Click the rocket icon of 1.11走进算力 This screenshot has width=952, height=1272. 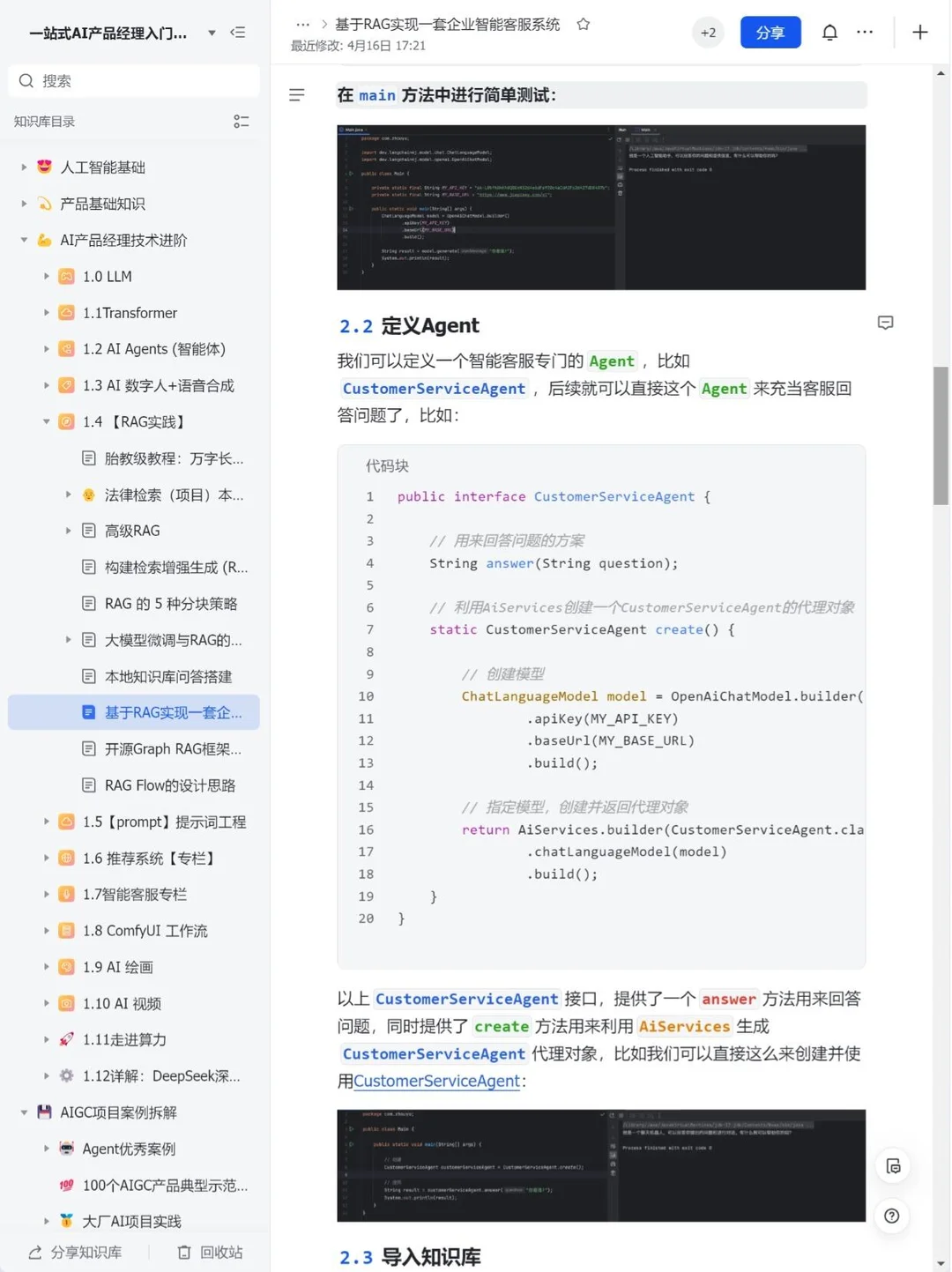click(x=66, y=1039)
